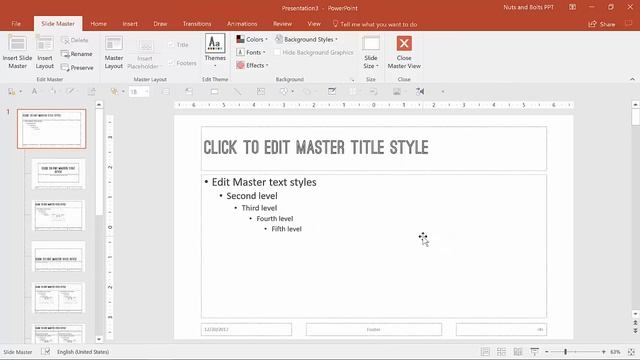
Task: Open the Insert Placeholder dropdown
Action: point(144,54)
